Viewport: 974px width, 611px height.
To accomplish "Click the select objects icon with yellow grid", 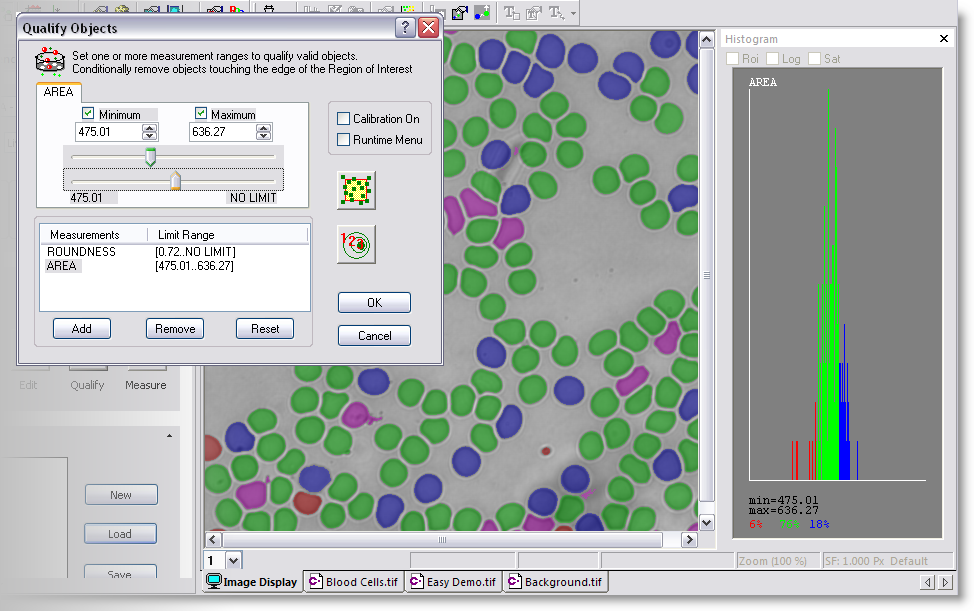I will 357,190.
